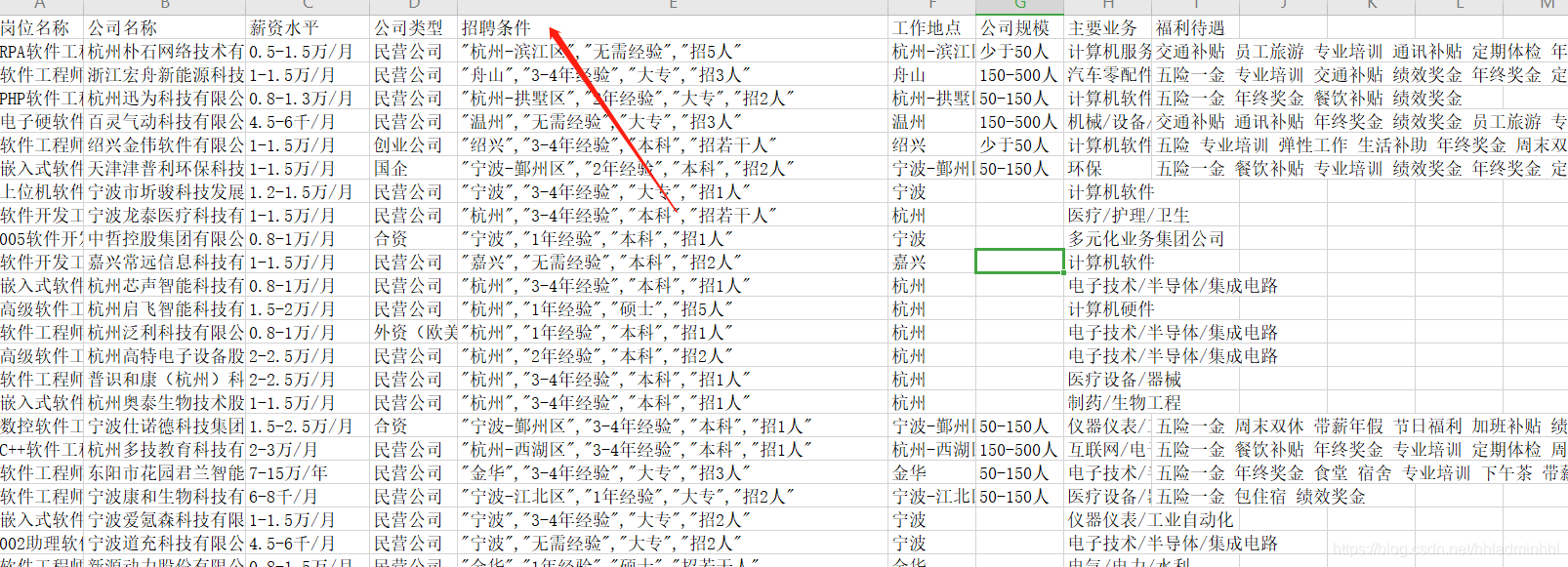This screenshot has height=567, width=1568.
Task: Click work location cell 舟山
Action: [x=932, y=75]
